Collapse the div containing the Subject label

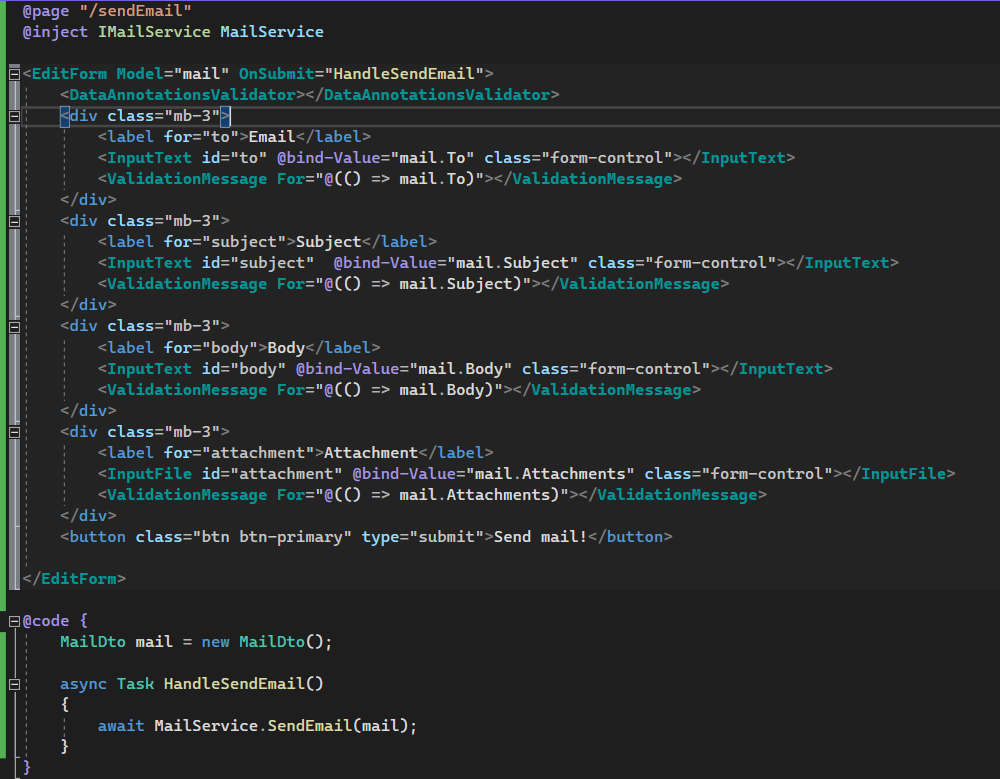[x=14, y=221]
